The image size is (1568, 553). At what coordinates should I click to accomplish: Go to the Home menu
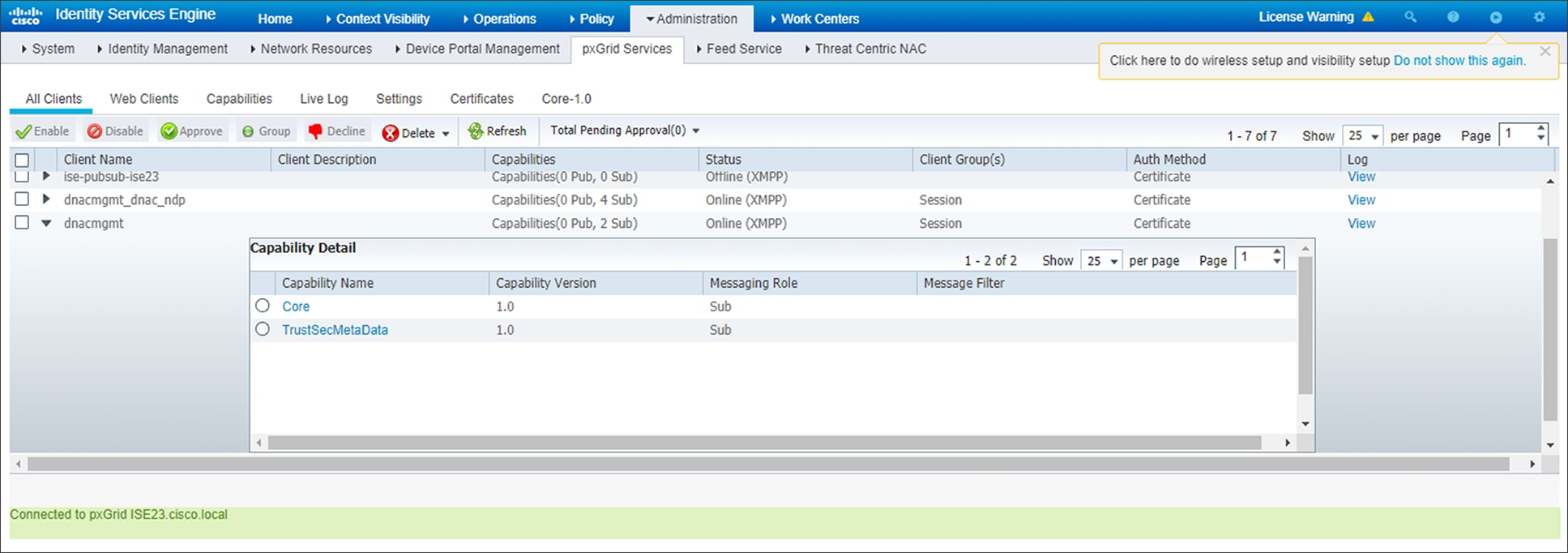point(275,19)
